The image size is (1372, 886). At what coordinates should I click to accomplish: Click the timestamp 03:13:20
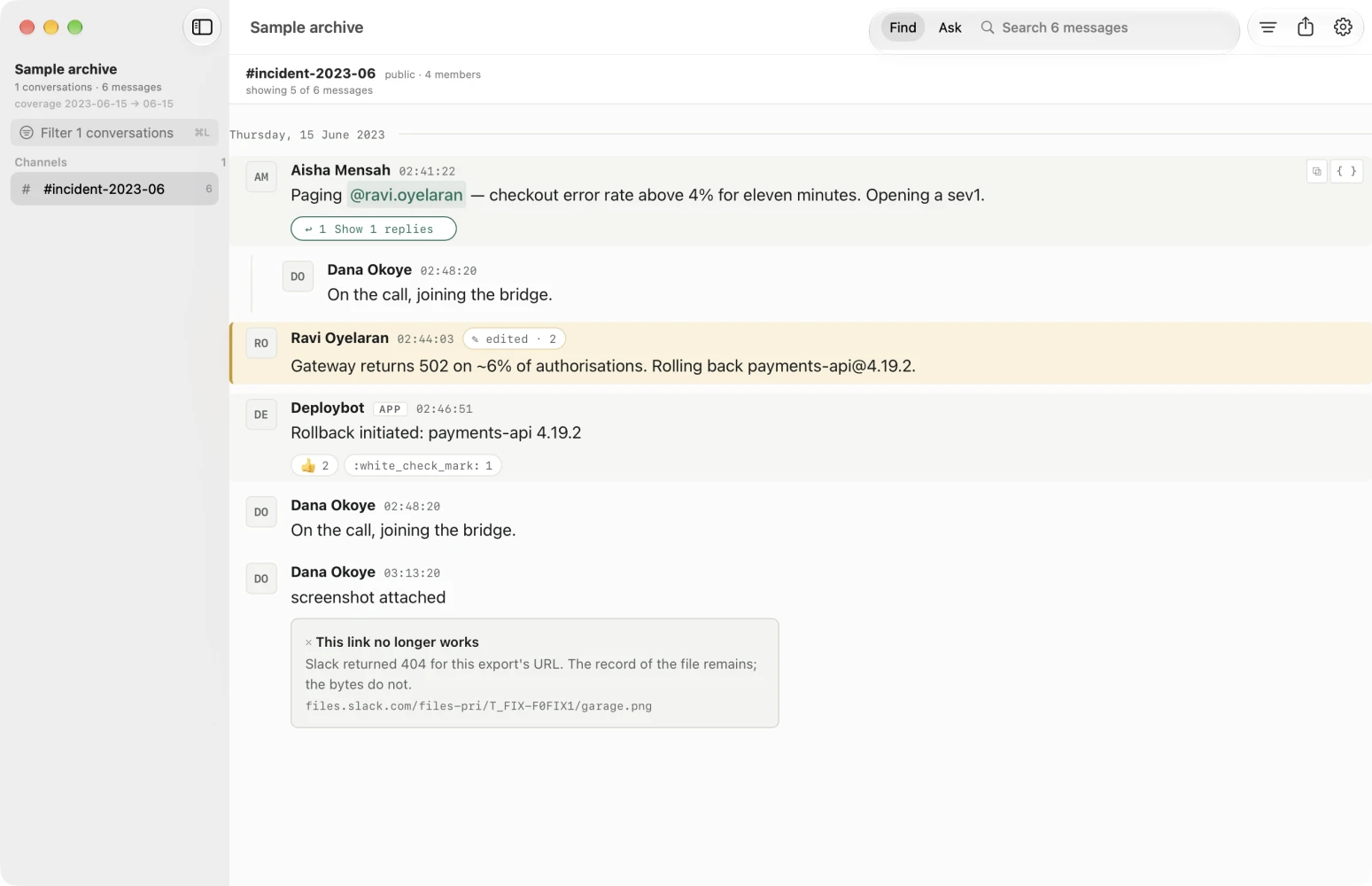click(x=412, y=574)
